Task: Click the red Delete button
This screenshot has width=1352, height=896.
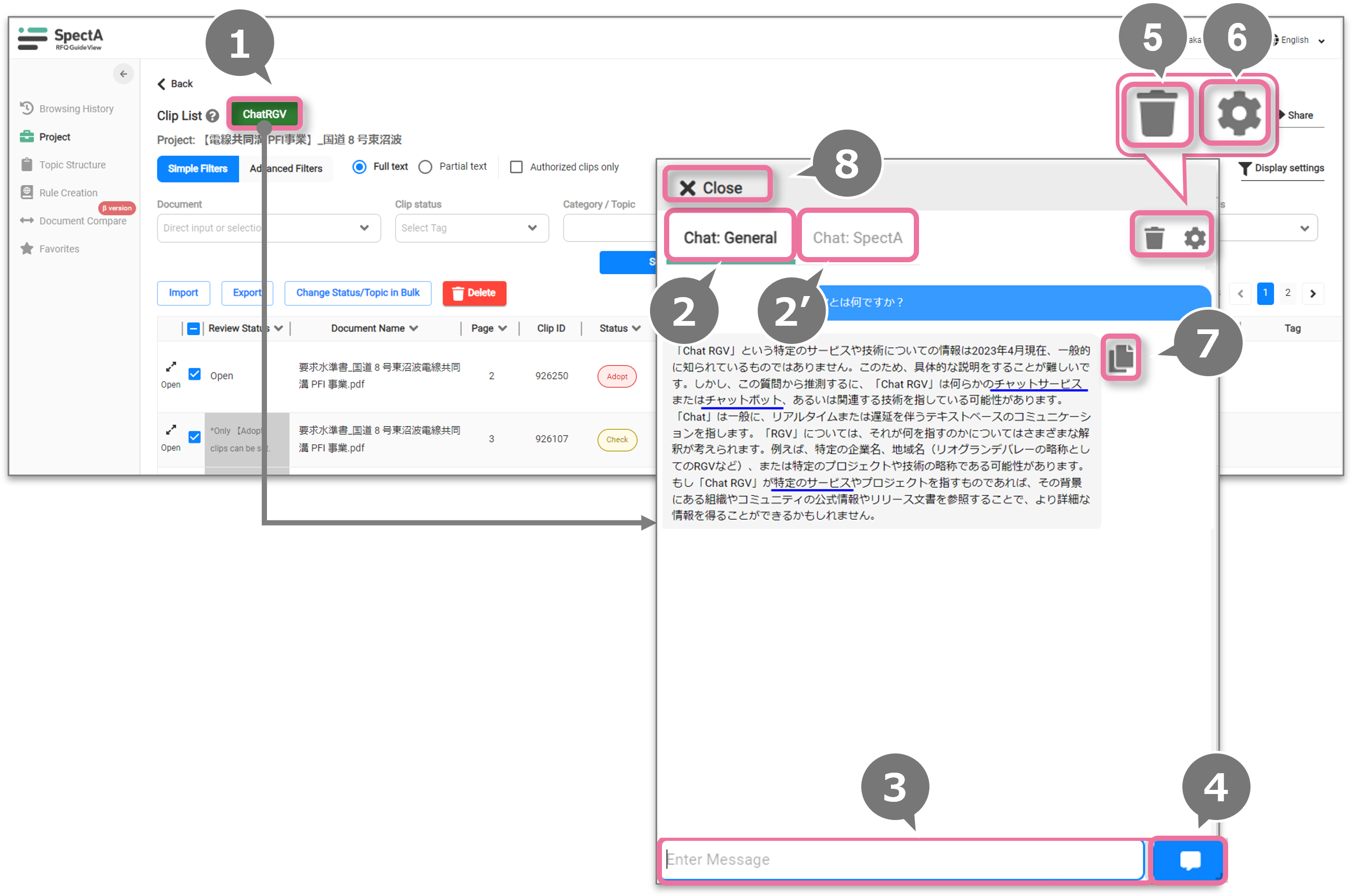Action: pyautogui.click(x=474, y=293)
